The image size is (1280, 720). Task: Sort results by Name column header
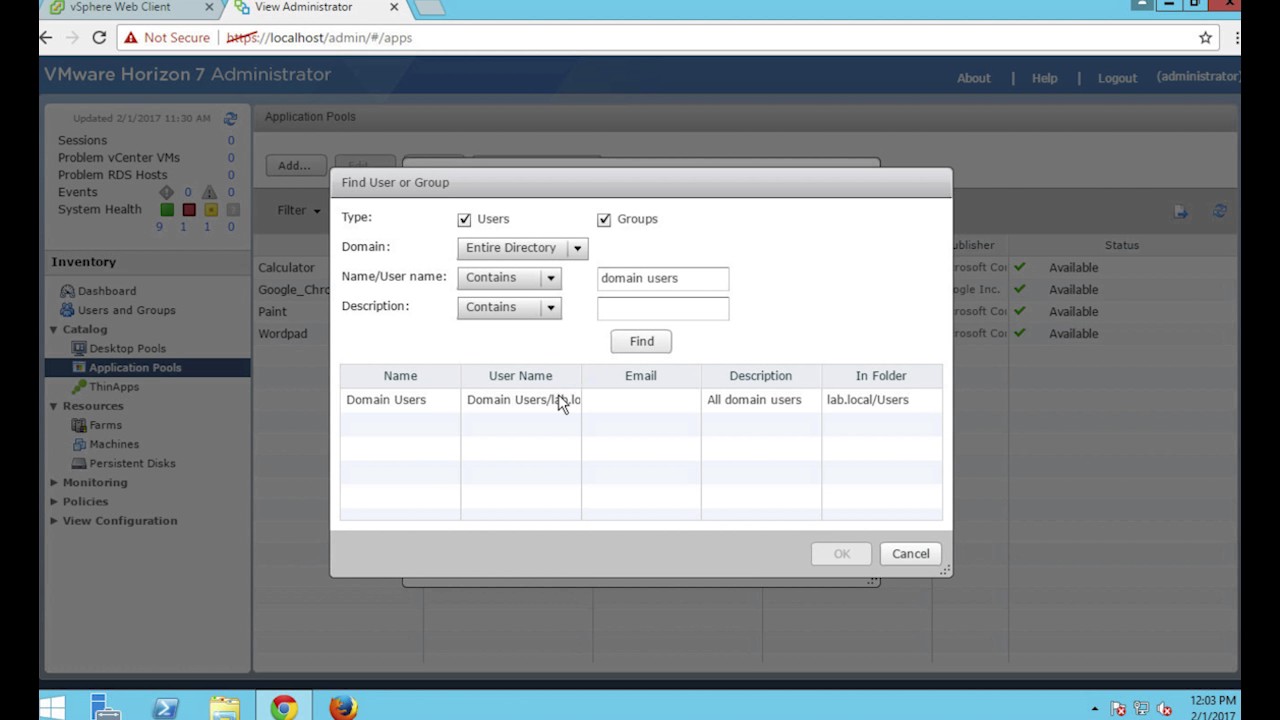coord(400,376)
